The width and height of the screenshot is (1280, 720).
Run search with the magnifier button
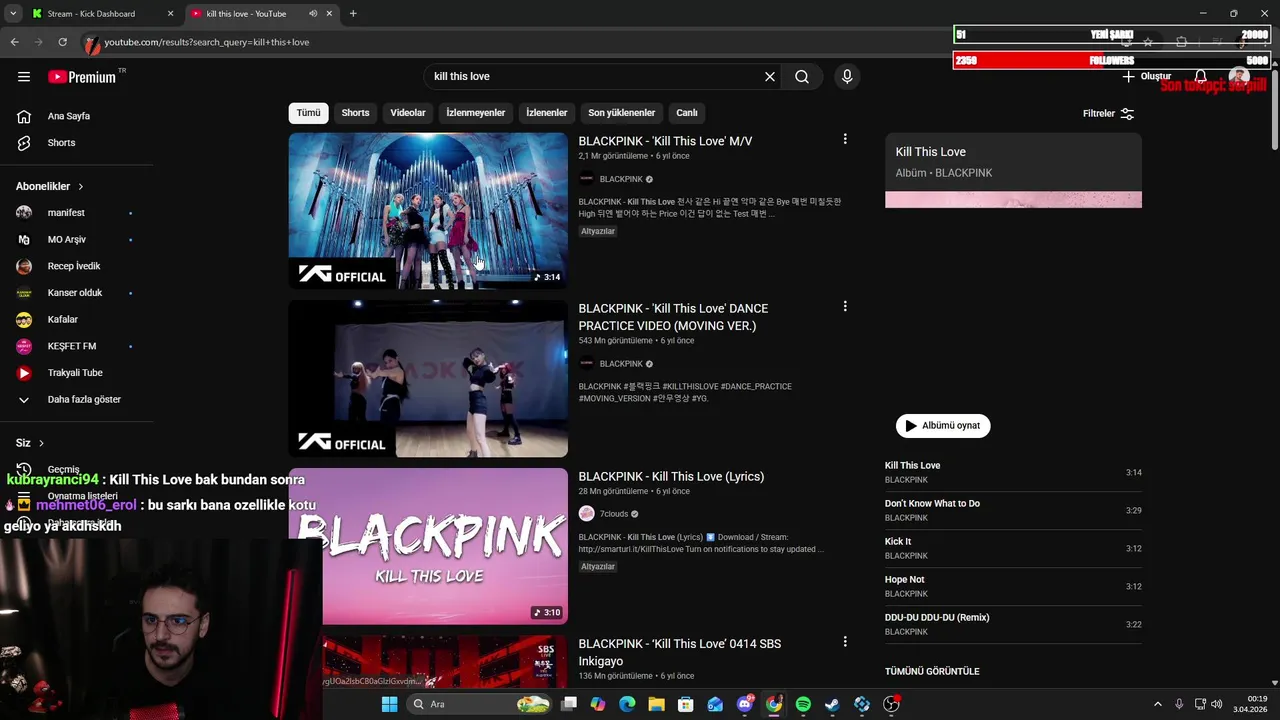802,77
